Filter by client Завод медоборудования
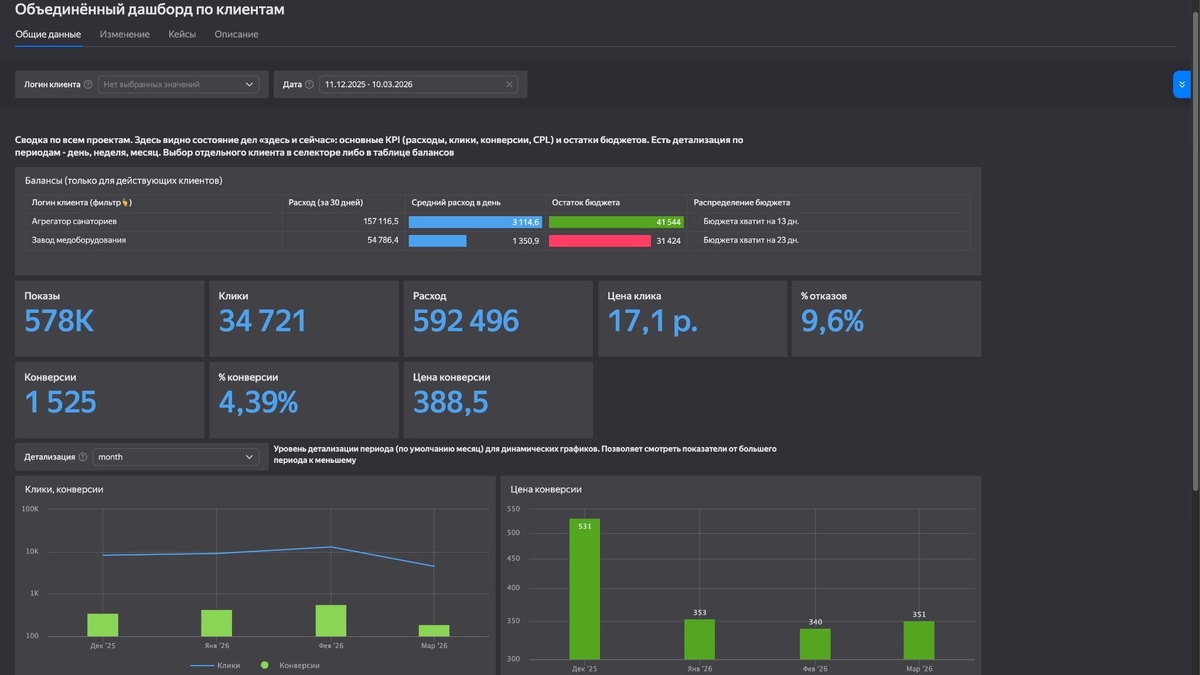The width and height of the screenshot is (1200, 675). 79,241
